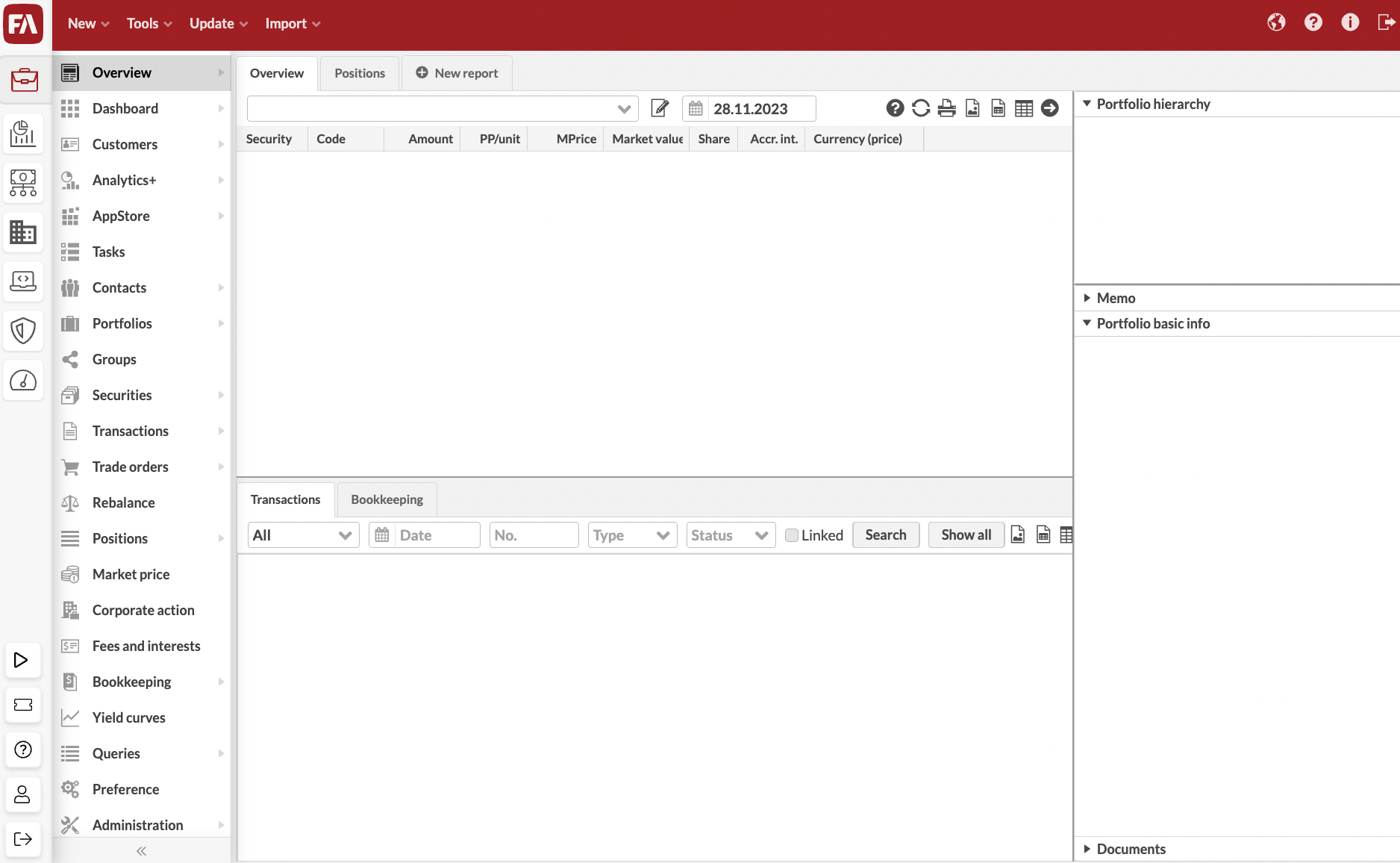Click the Search button
The width and height of the screenshot is (1400, 863).
pyautogui.click(x=886, y=535)
